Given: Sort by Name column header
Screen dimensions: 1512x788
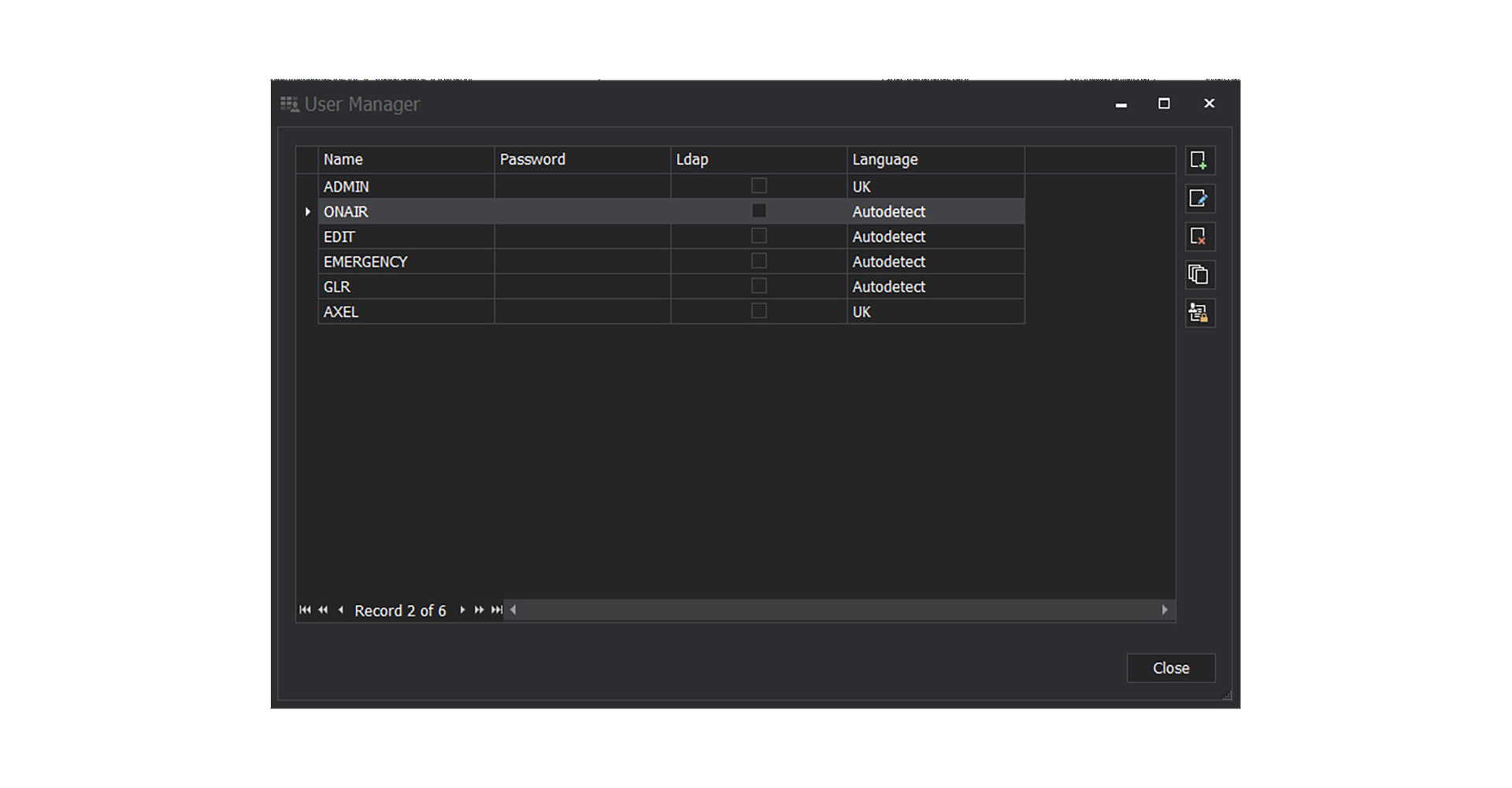Looking at the screenshot, I should (405, 159).
